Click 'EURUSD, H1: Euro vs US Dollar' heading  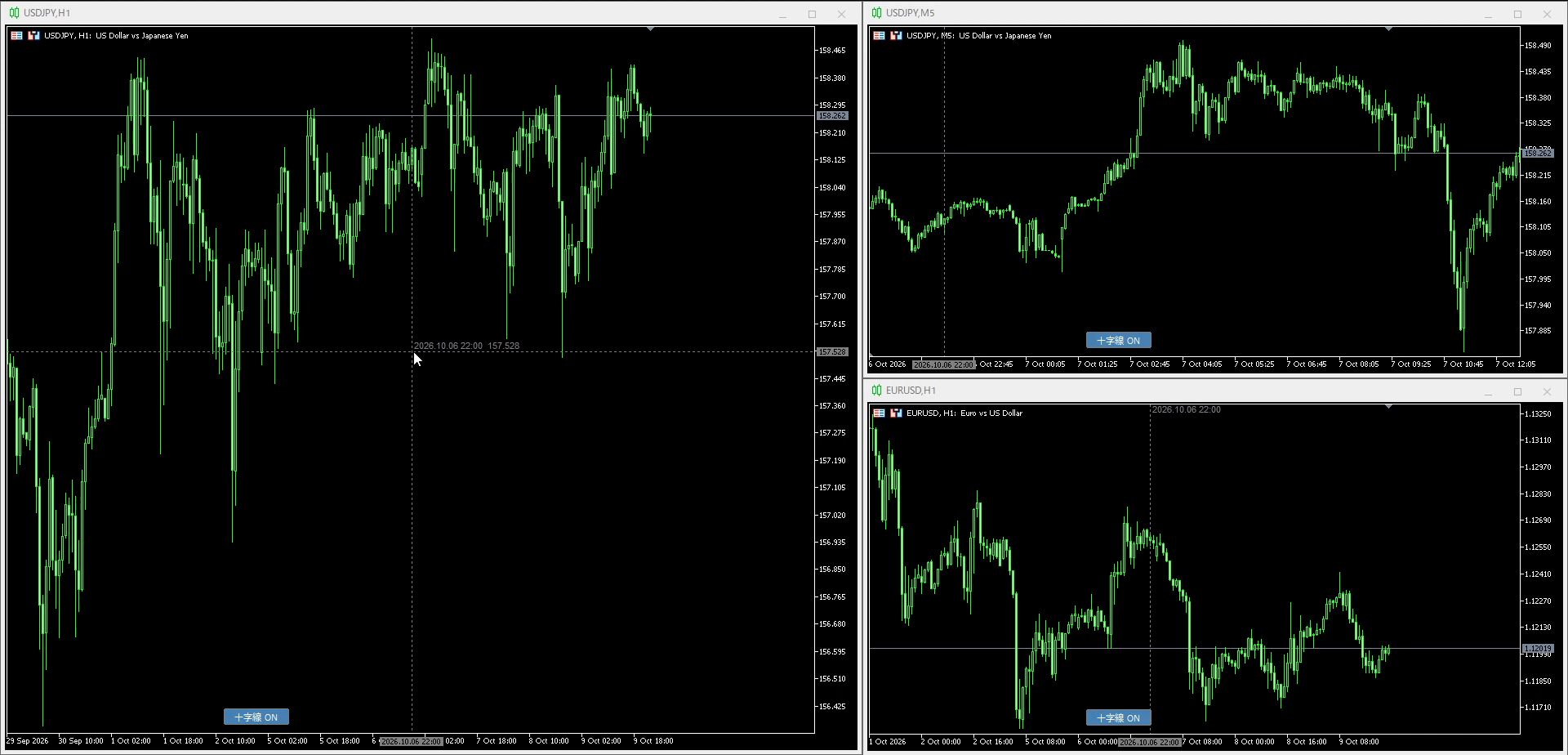tap(964, 413)
